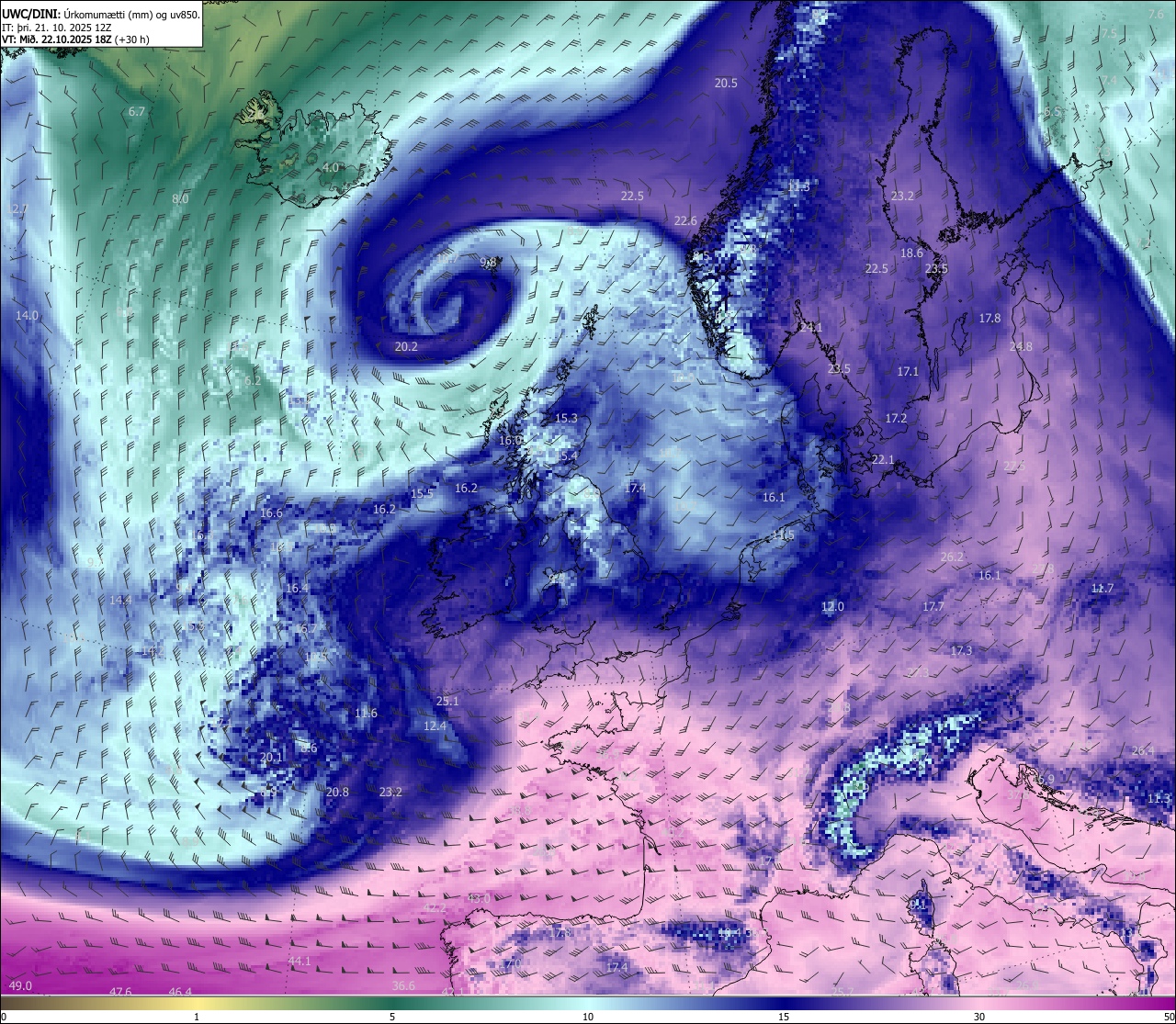Click the legend tick label 30
Viewport: 1176px width, 1024px height.
[x=979, y=1017]
